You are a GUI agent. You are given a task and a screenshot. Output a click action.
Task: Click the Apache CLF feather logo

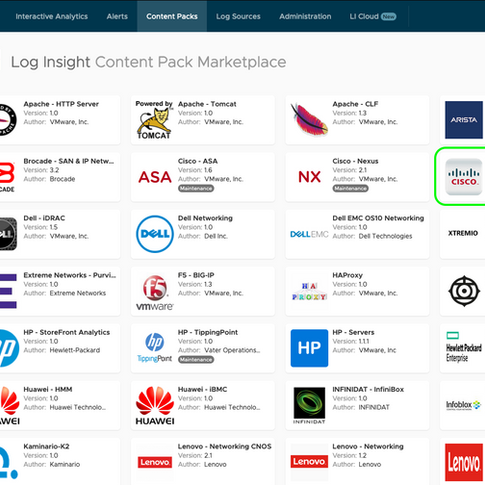(309, 119)
